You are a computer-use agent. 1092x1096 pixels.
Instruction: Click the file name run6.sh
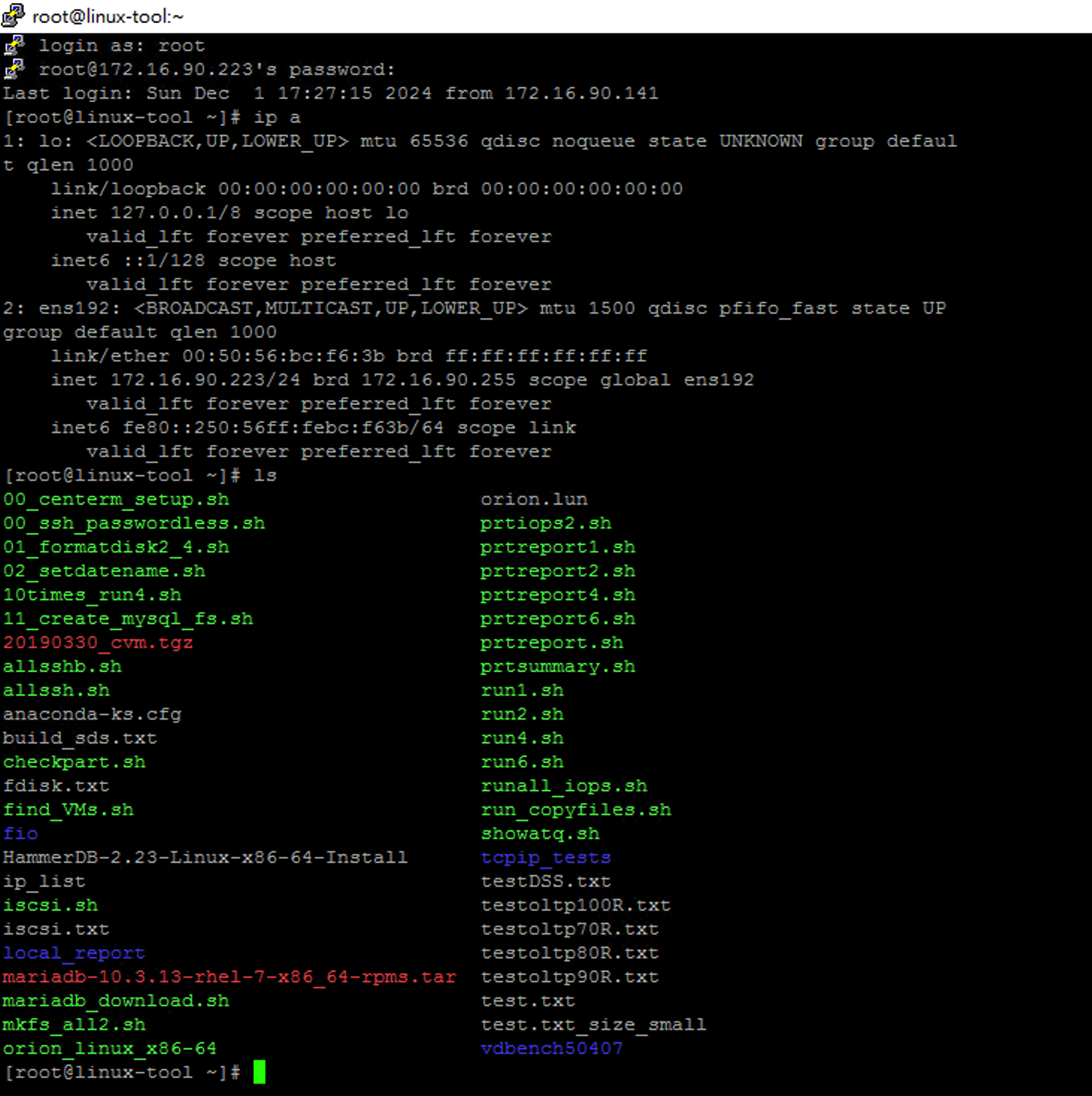pyautogui.click(x=522, y=762)
